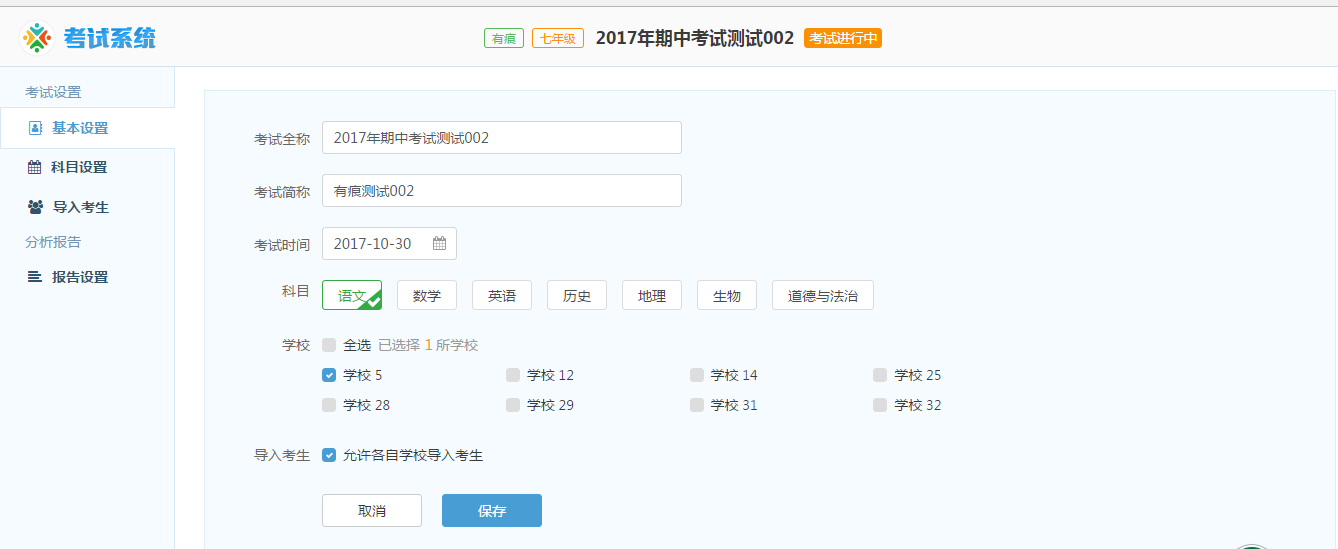Click the 考试时间 date field
1338x549 pixels.
click(389, 243)
